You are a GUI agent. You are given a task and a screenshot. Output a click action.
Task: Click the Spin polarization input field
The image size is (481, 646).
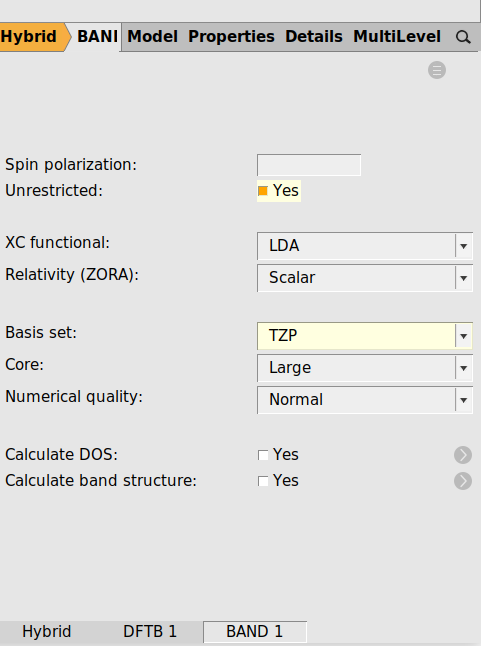pyautogui.click(x=309, y=165)
